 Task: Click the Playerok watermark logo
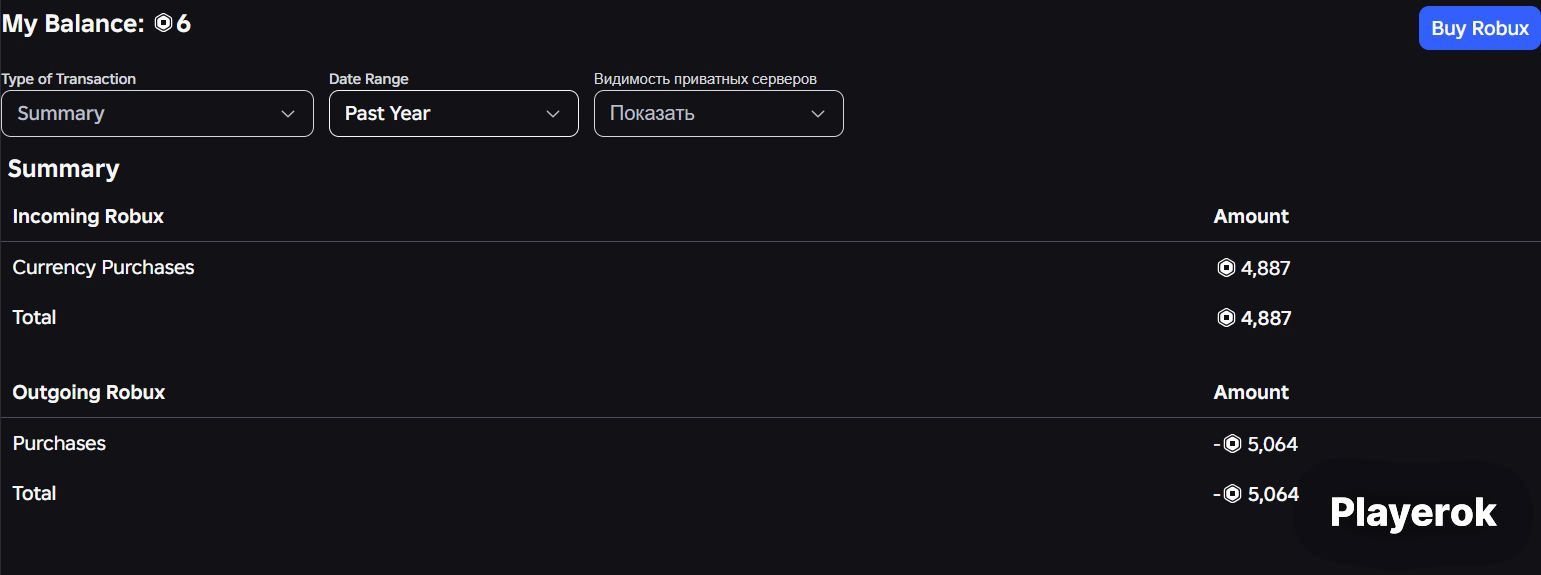(1413, 513)
